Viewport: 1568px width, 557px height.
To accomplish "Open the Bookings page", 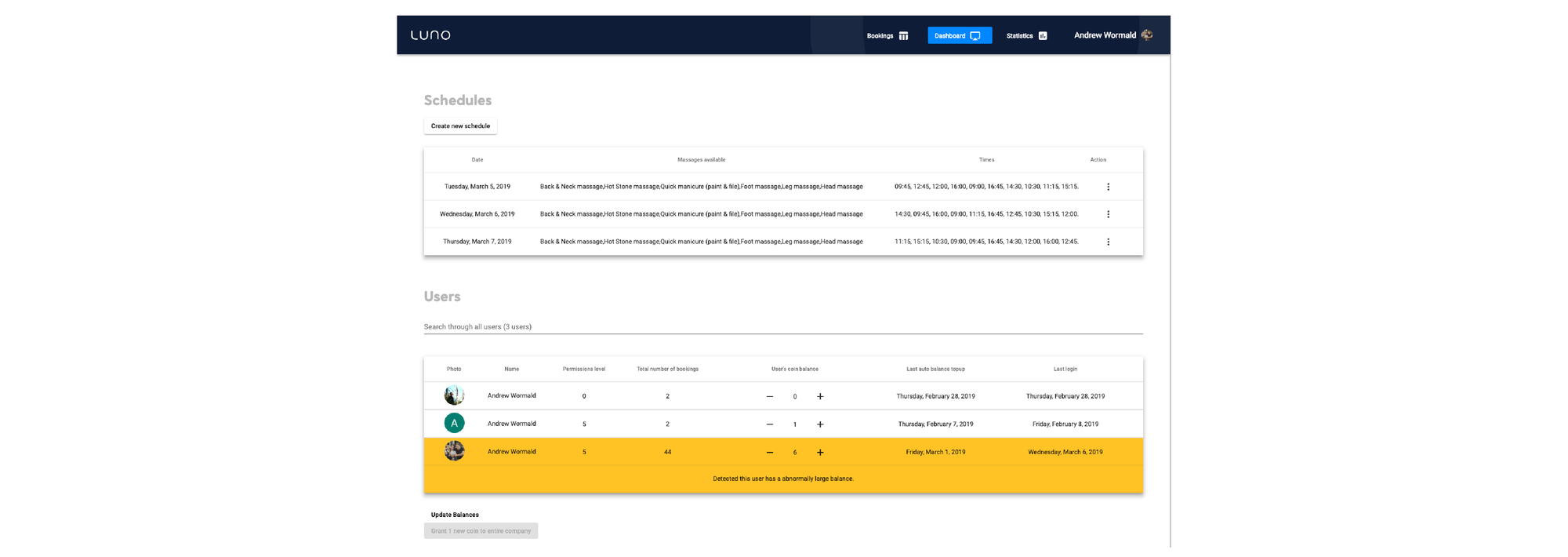I will (887, 35).
